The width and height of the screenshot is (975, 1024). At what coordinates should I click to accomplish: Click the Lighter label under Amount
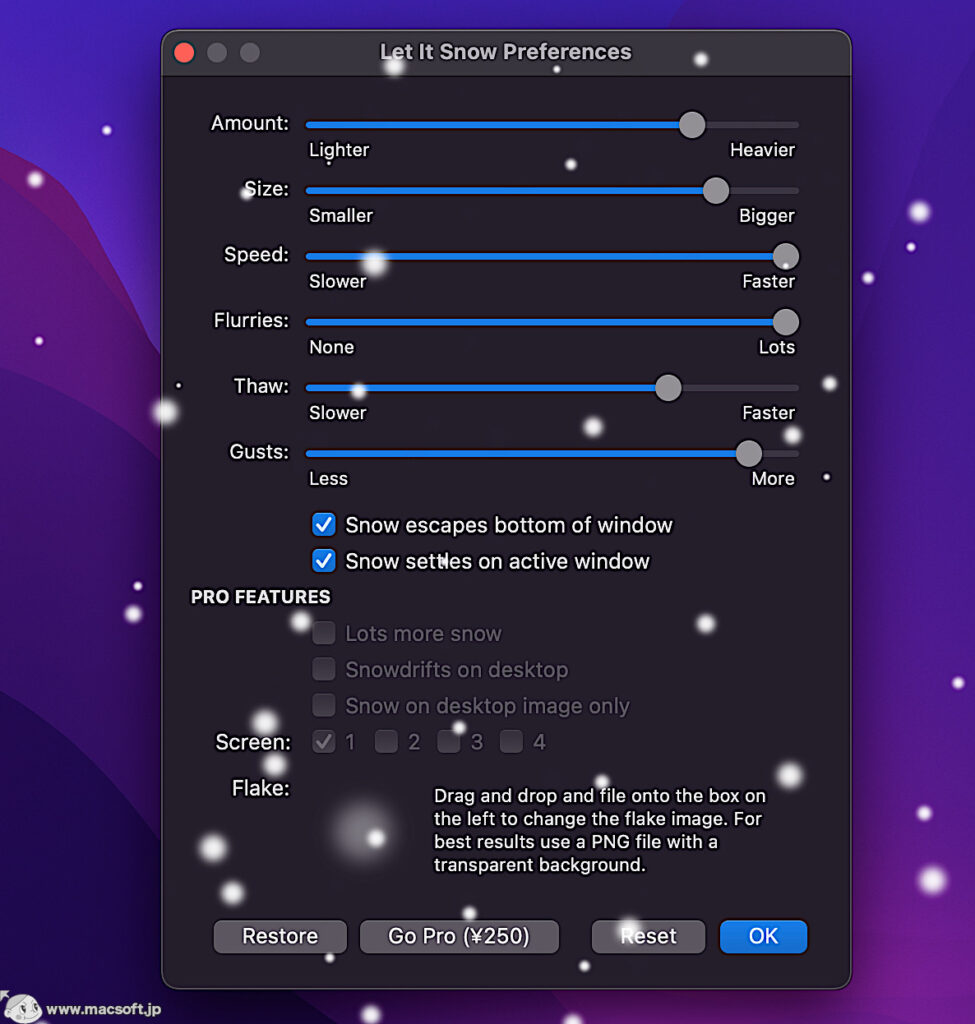coord(339,150)
